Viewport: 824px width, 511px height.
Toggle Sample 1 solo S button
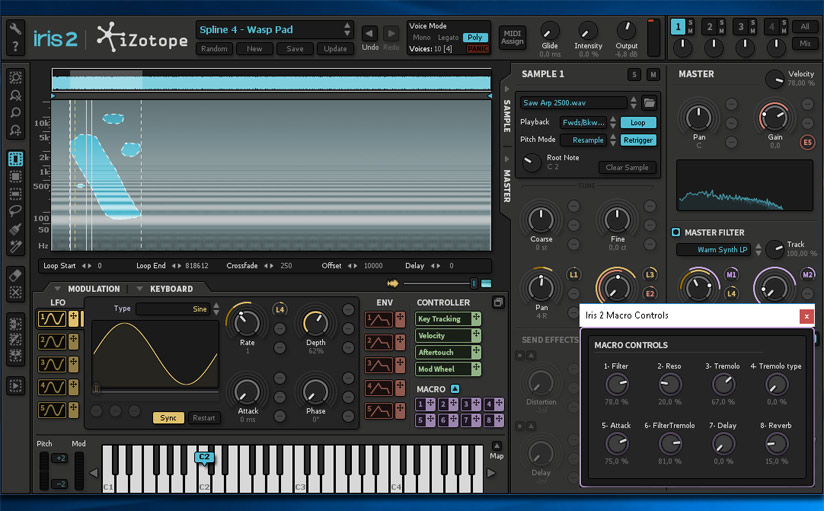634,75
